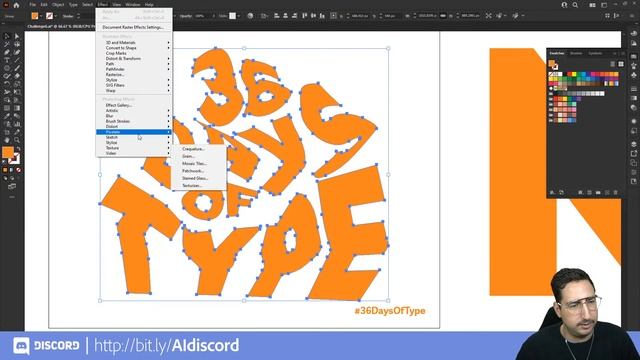
Task: Select the Scale tool
Action: click(x=17, y=84)
